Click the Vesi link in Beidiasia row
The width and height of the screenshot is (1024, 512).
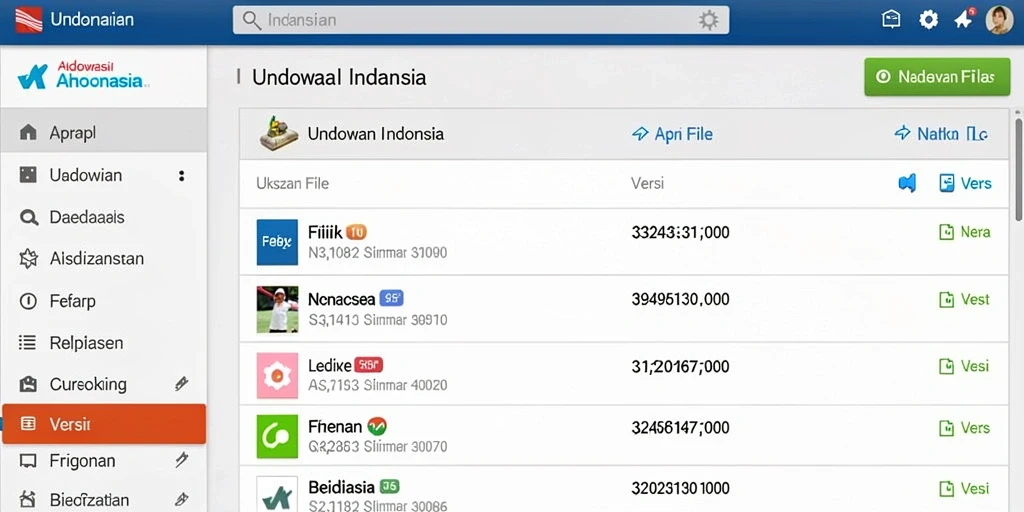click(x=965, y=488)
